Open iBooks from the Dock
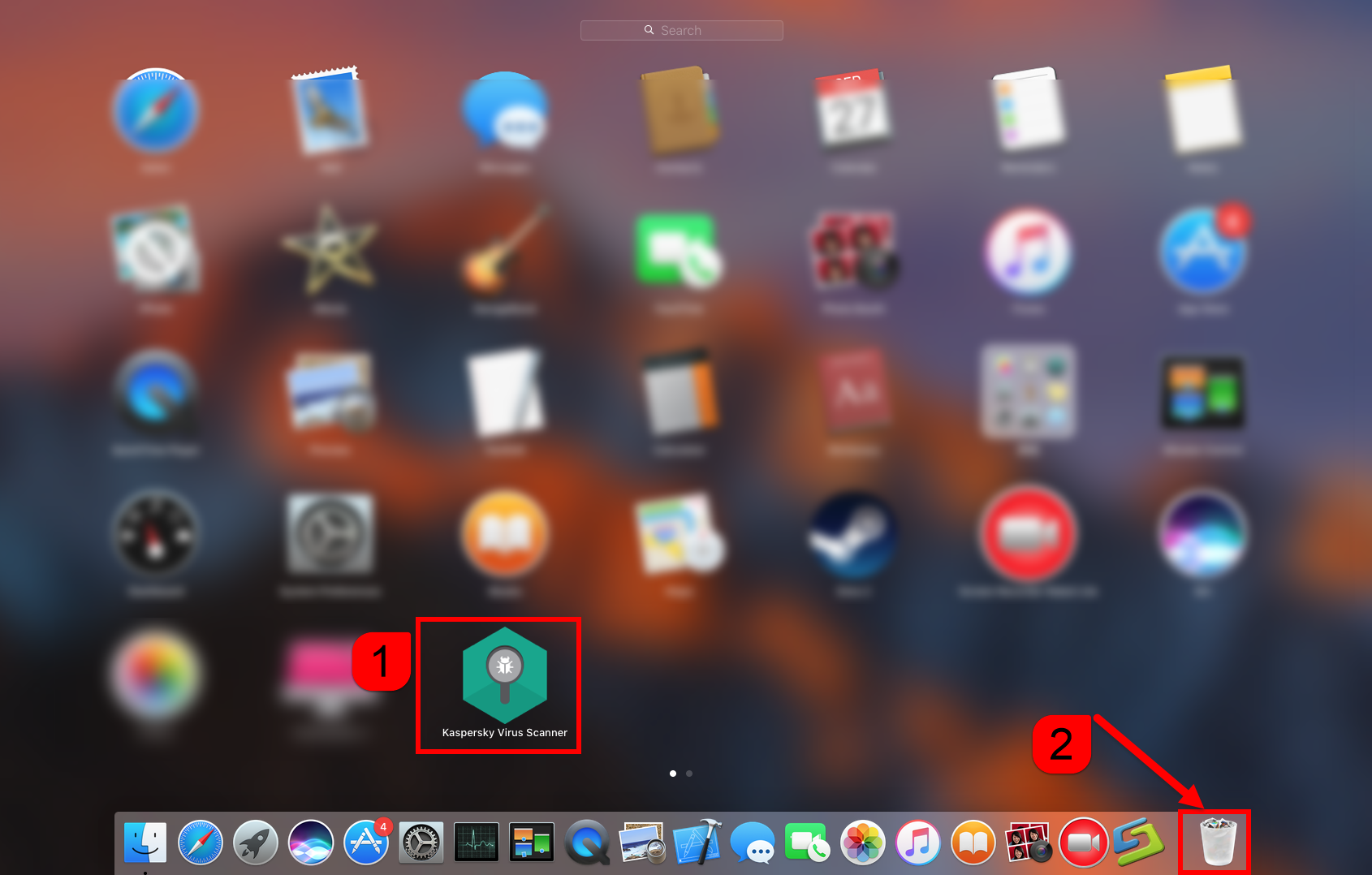The width and height of the screenshot is (1372, 875). click(x=973, y=843)
